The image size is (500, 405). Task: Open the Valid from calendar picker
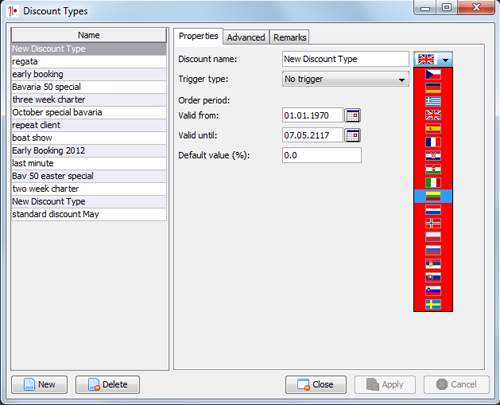coord(352,116)
